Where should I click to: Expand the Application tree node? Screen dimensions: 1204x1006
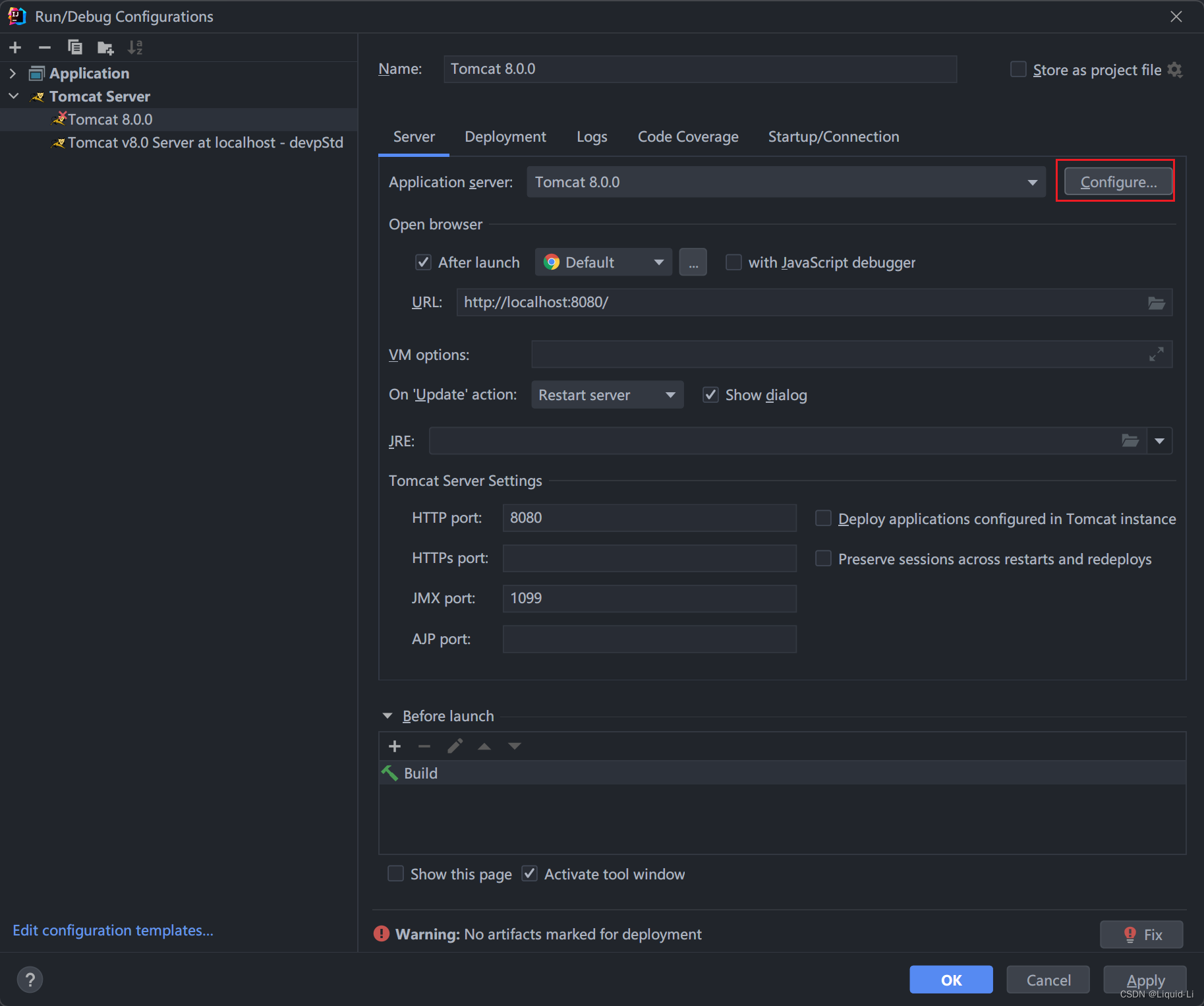point(13,73)
